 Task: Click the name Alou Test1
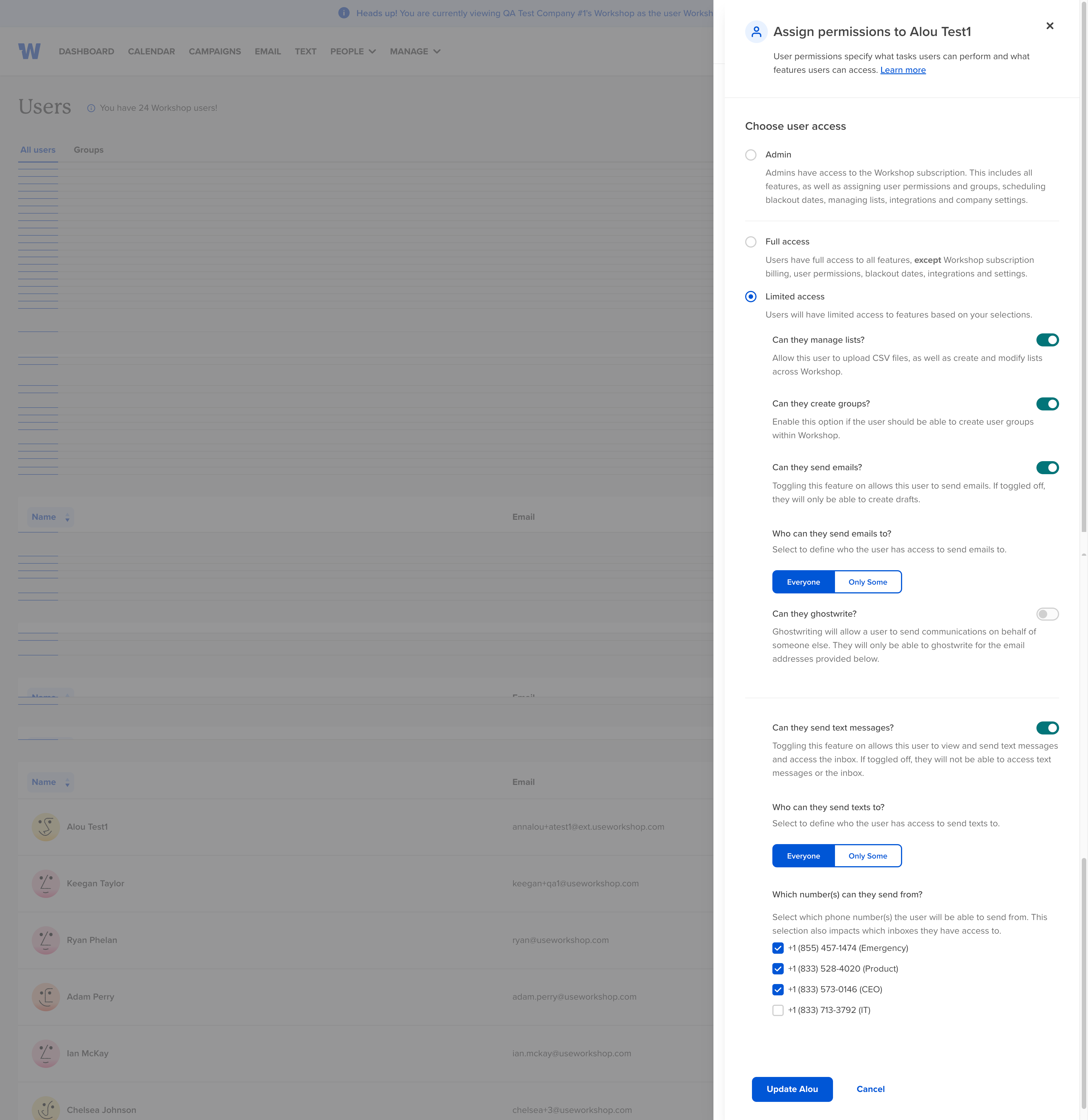tap(87, 827)
